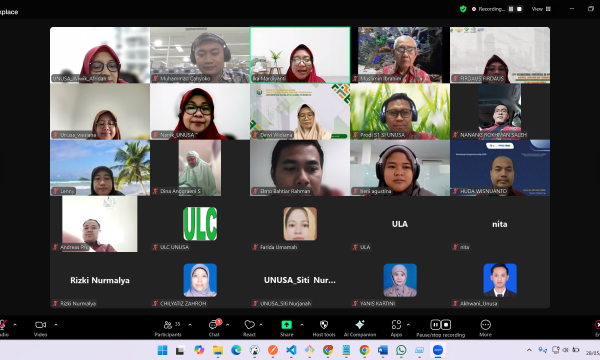
Task: Toggle the Video camera on or off
Action: pyautogui.click(x=41, y=328)
